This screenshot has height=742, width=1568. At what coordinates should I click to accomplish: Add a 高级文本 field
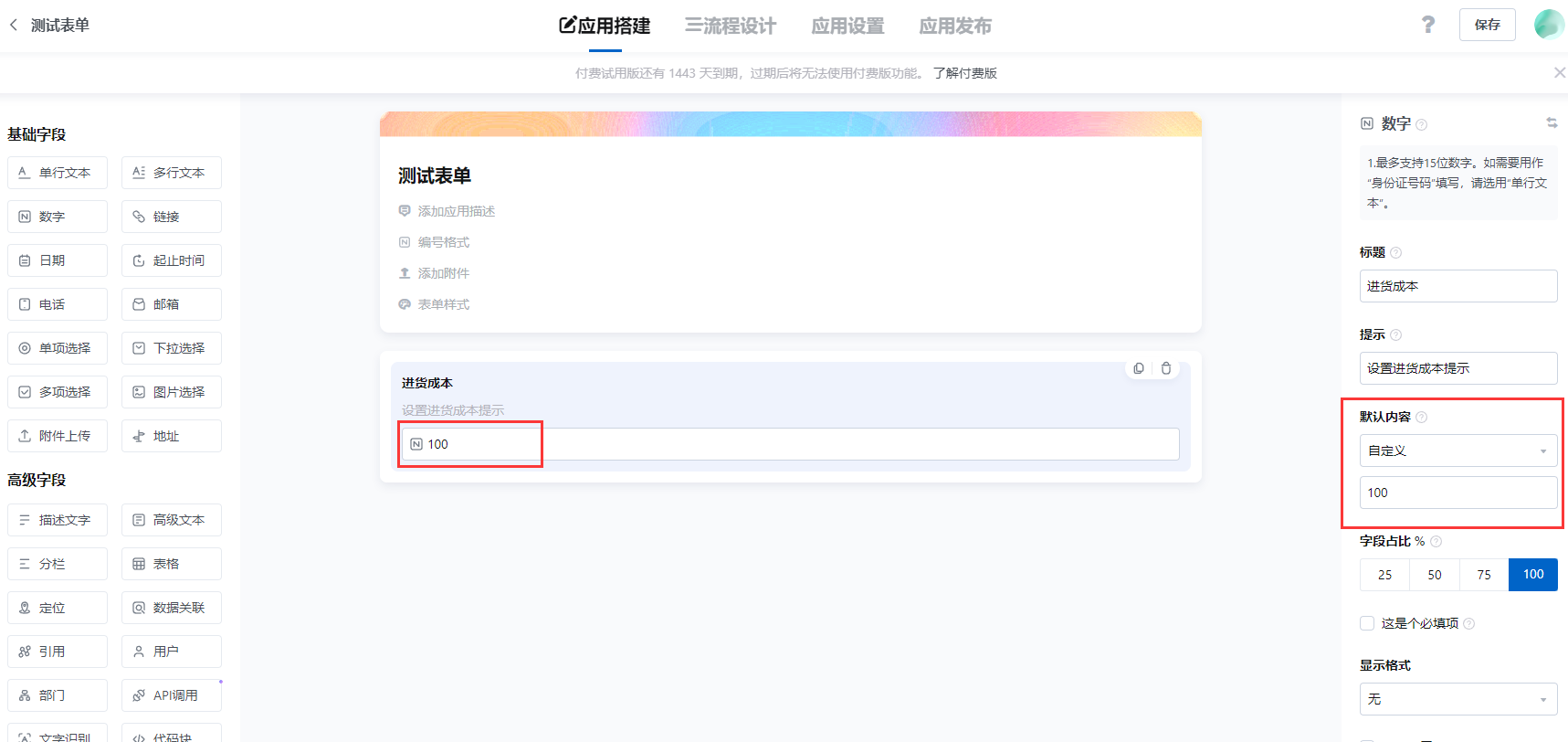pyautogui.click(x=172, y=520)
